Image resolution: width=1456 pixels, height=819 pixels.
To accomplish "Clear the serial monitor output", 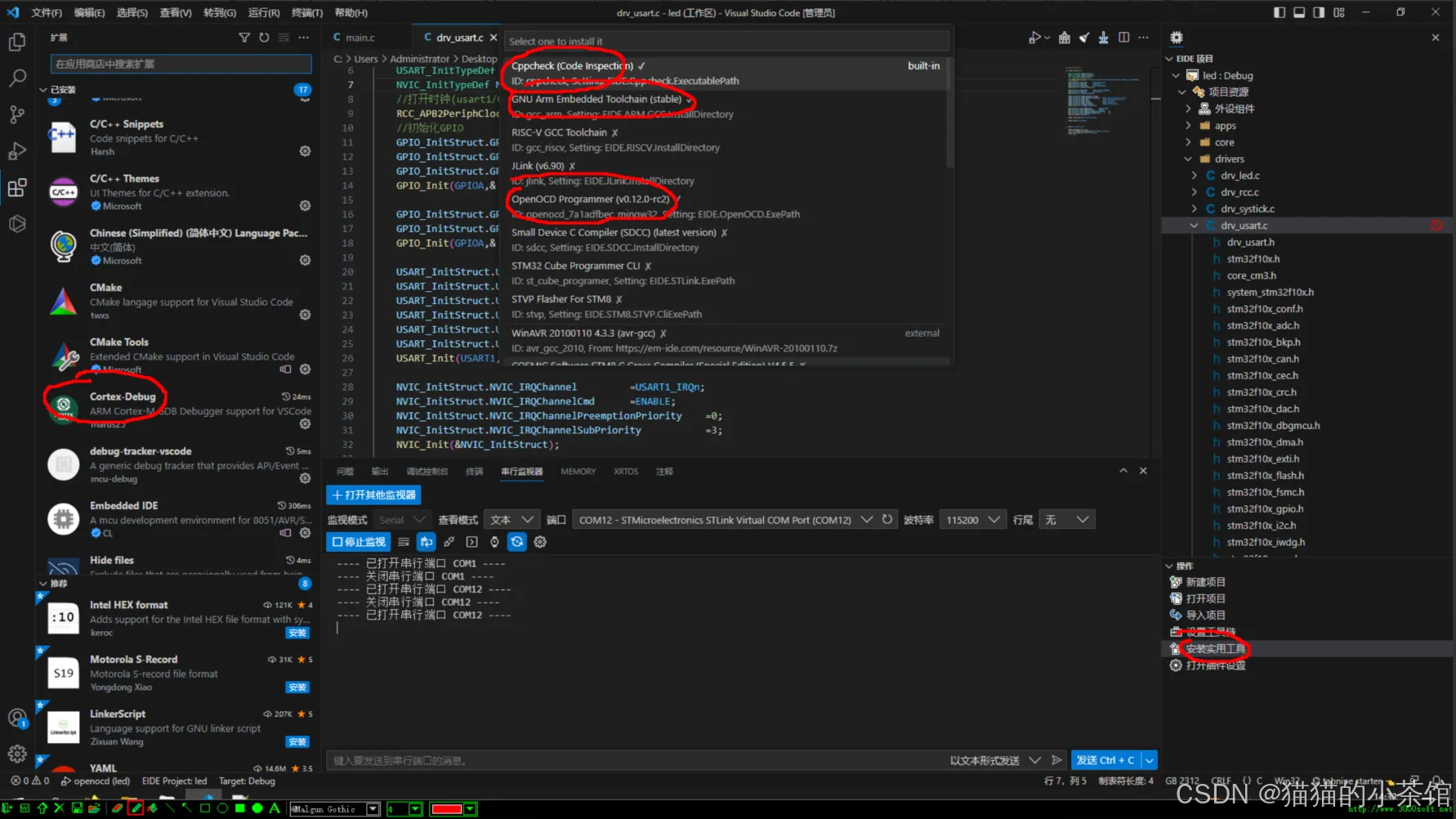I will pos(404,542).
